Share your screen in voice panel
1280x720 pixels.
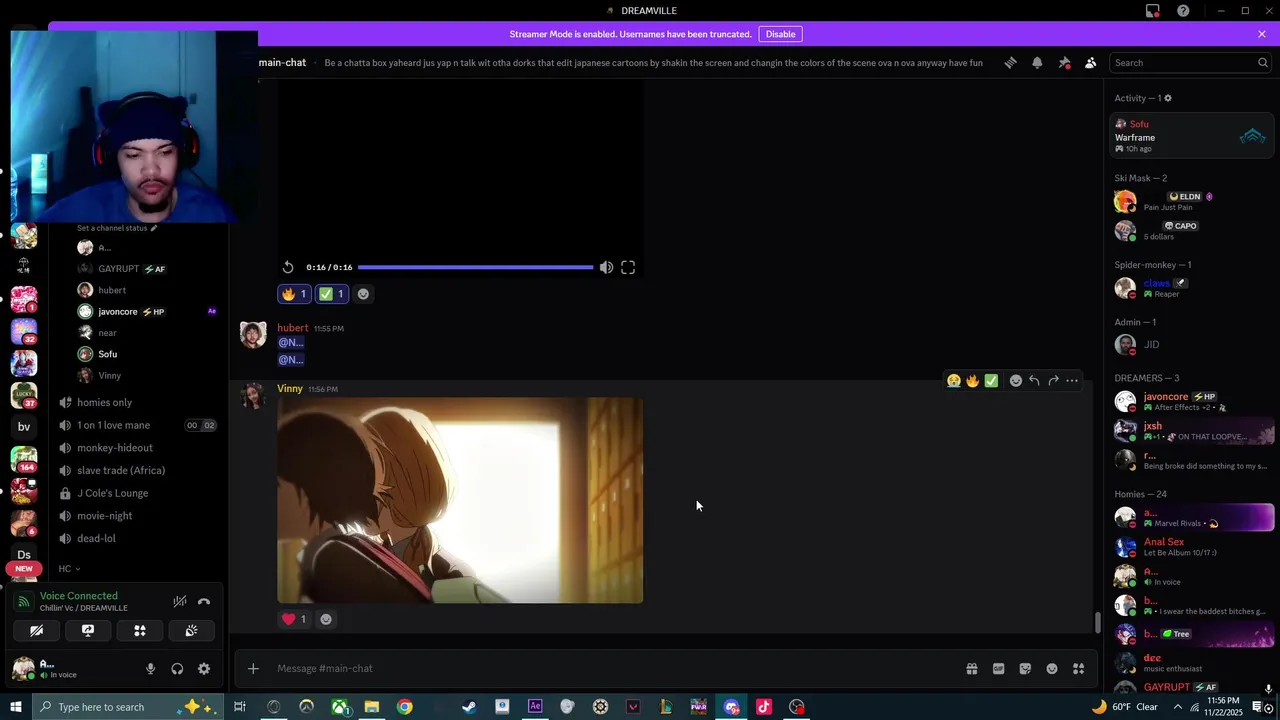pos(88,630)
